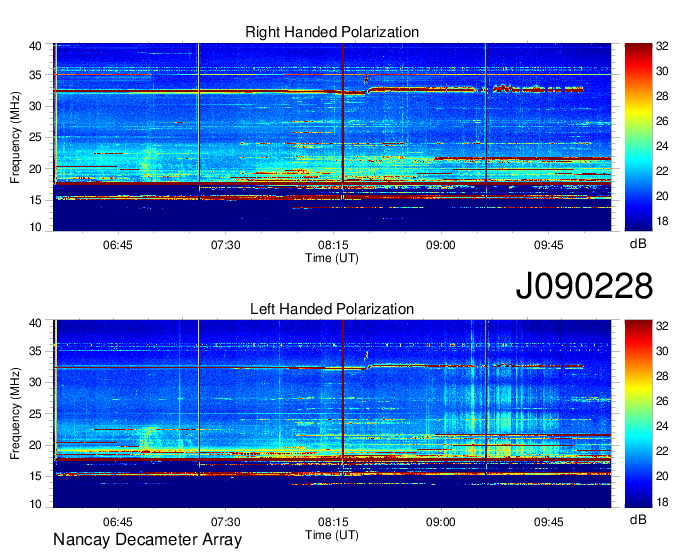The width and height of the screenshot is (680, 552).
Task: Click the top plot's Frequency (MHz) axis label
Action: click(15, 137)
